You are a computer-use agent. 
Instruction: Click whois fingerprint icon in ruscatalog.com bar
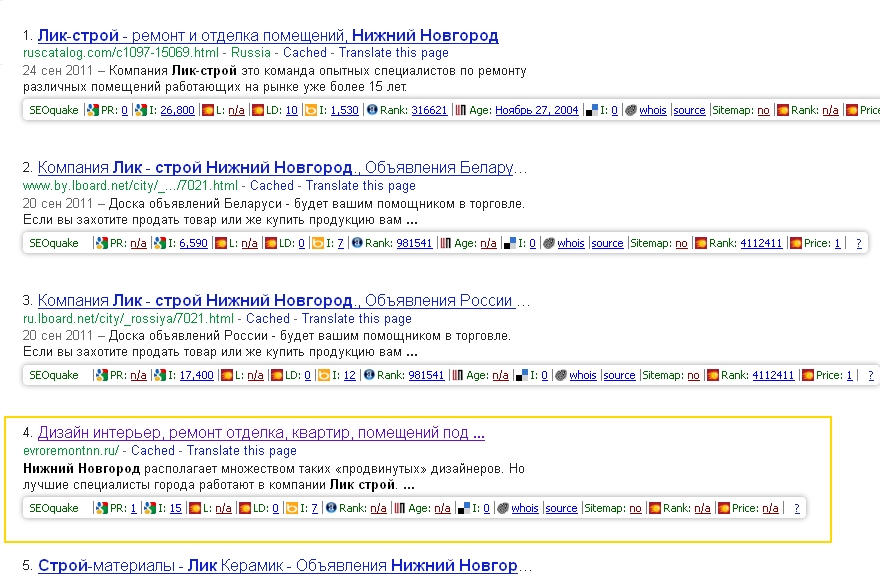(x=631, y=110)
